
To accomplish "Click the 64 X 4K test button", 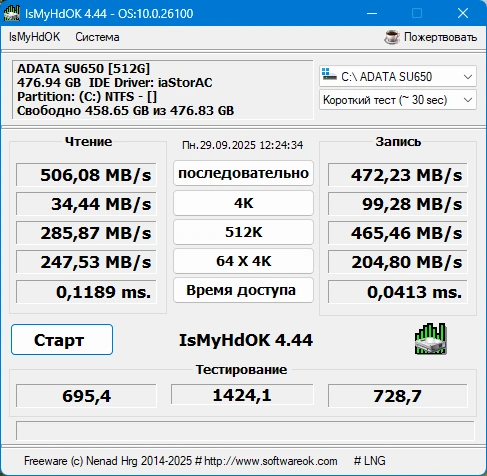I will click(x=243, y=261).
